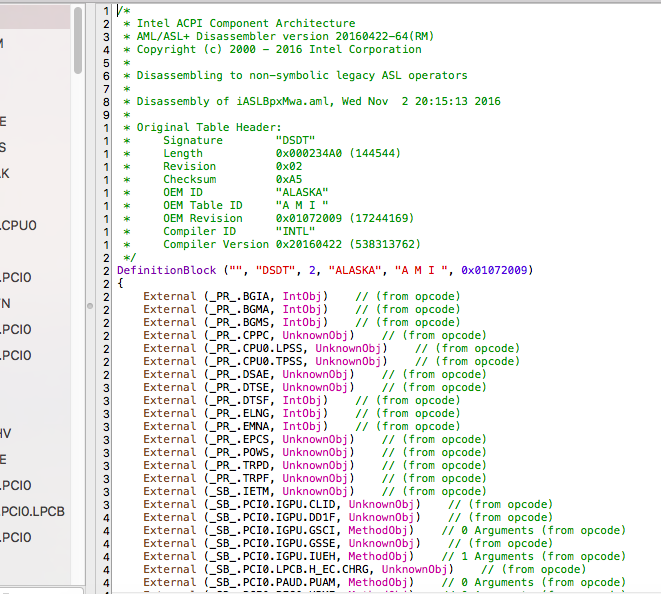Click the Signature "DSDT" header comment line

coord(240,140)
